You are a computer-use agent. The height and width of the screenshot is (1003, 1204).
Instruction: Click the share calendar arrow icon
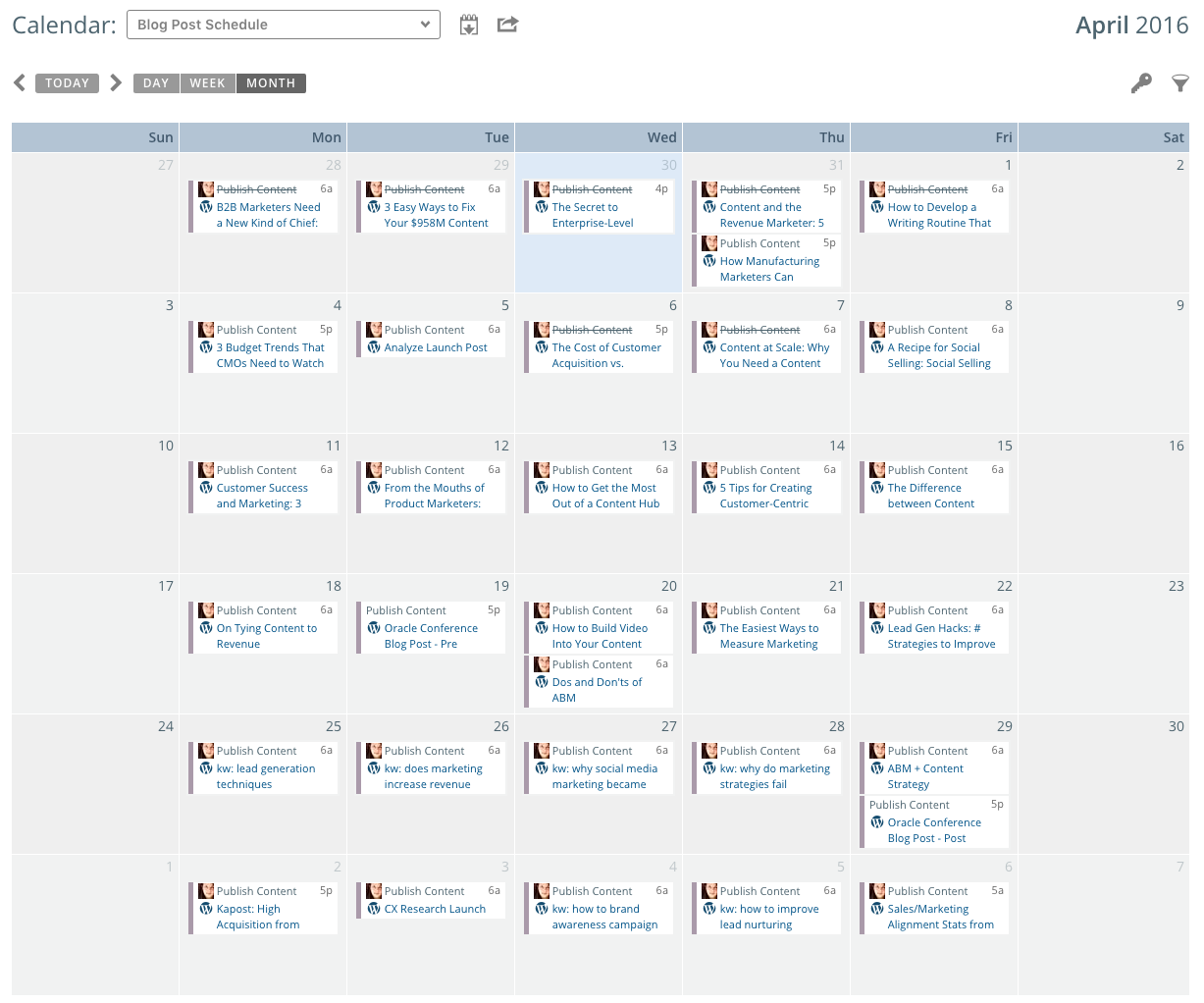tap(507, 25)
